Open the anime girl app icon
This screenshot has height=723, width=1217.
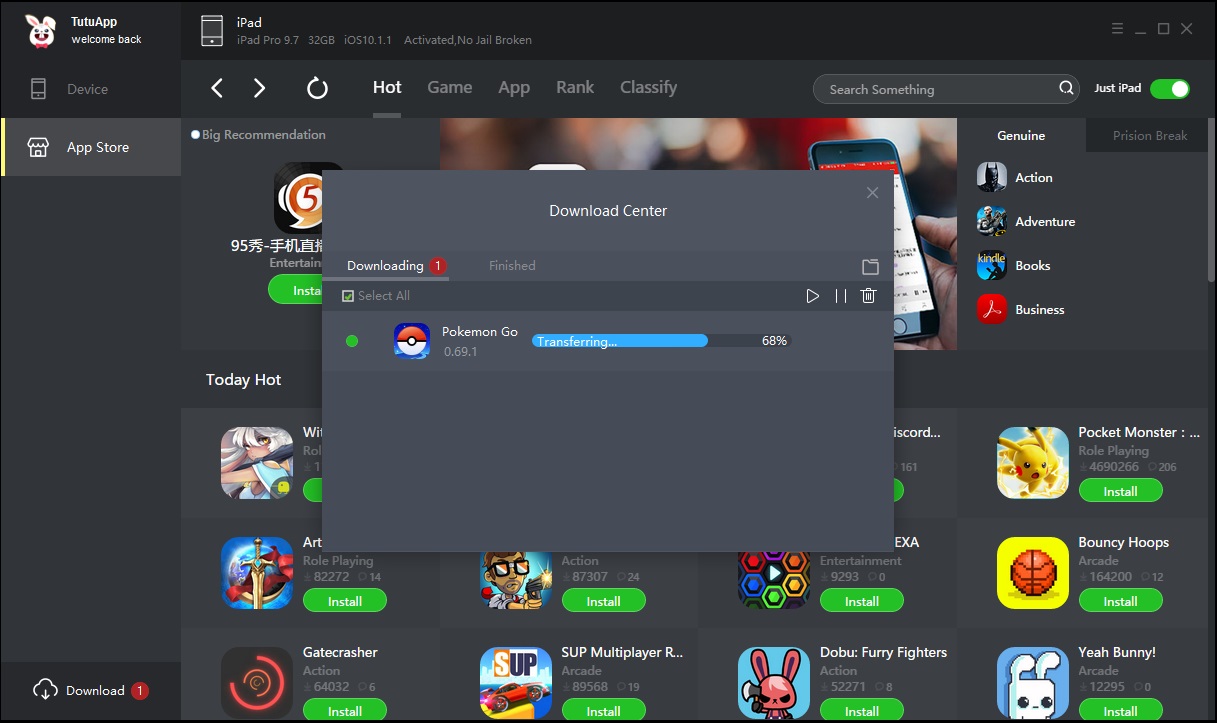click(257, 462)
